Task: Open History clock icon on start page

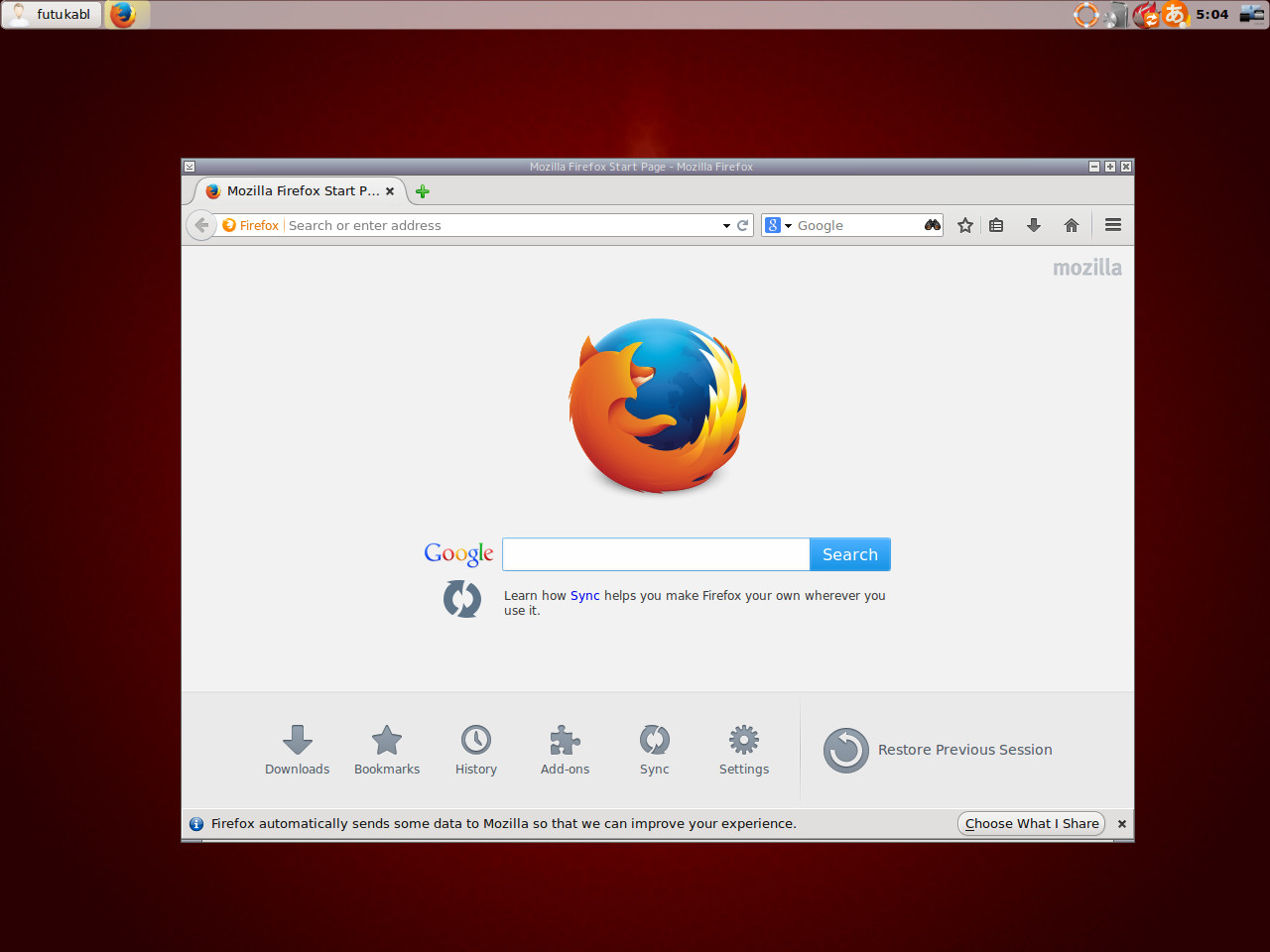Action: click(476, 740)
